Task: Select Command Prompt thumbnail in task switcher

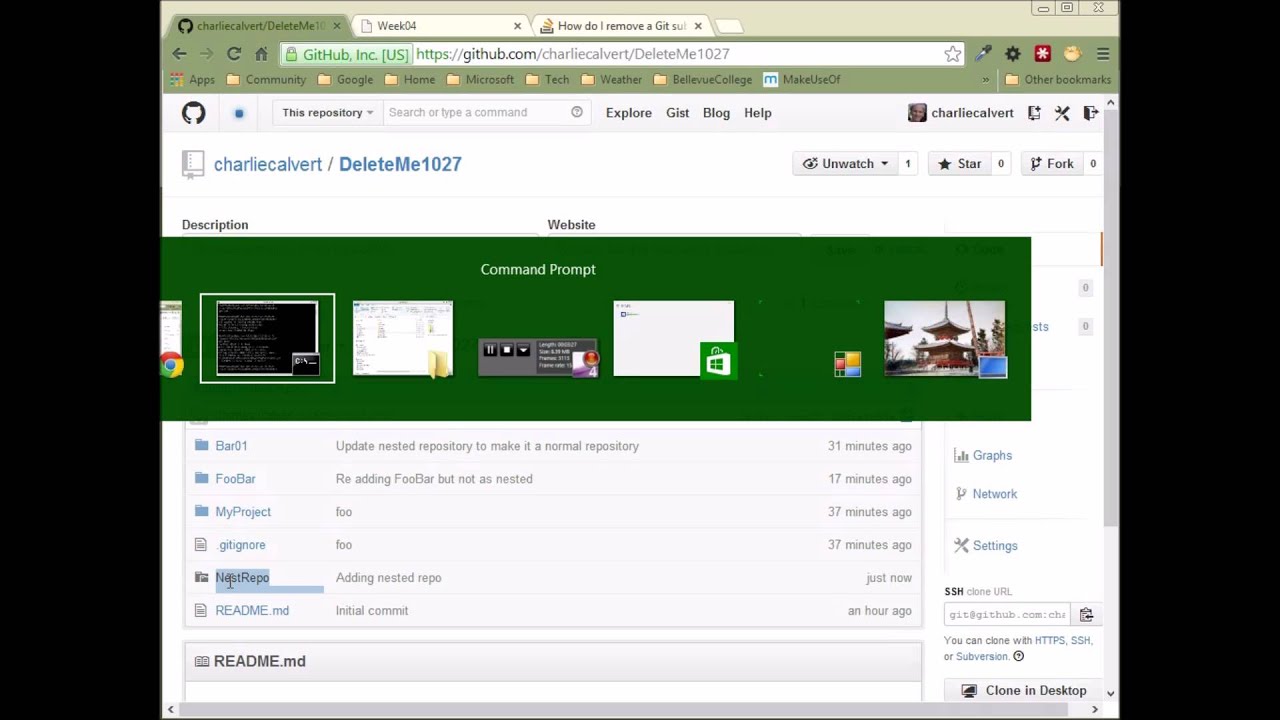Action: coord(267,338)
